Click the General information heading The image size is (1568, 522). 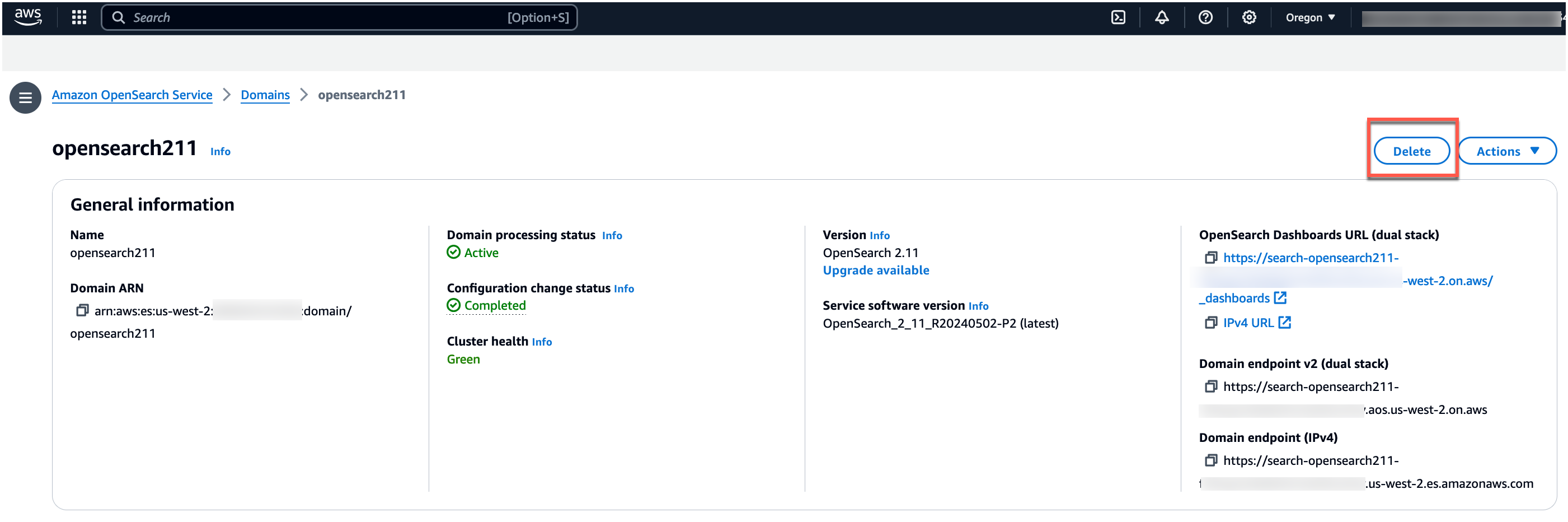pyautogui.click(x=152, y=204)
